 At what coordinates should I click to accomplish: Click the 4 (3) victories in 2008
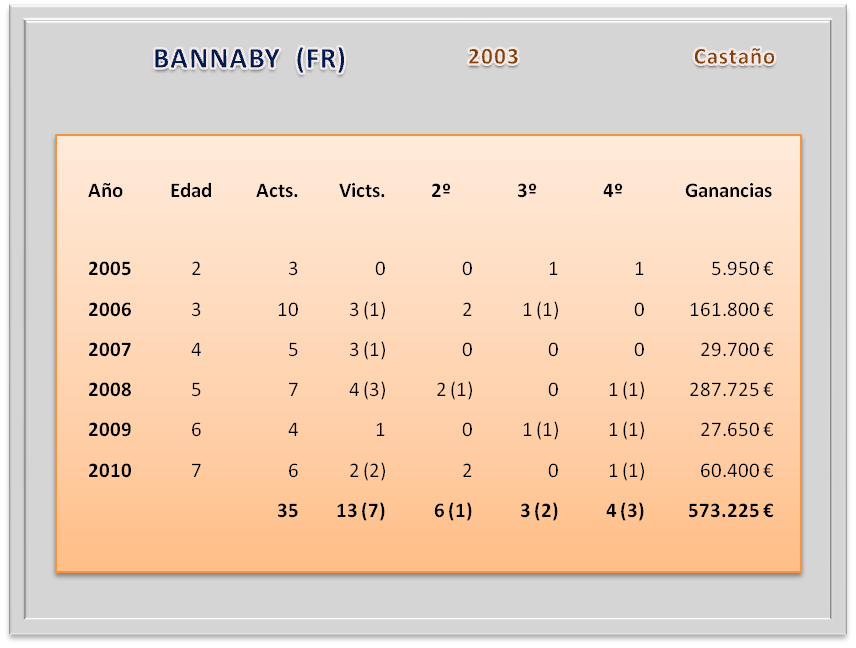point(367,390)
